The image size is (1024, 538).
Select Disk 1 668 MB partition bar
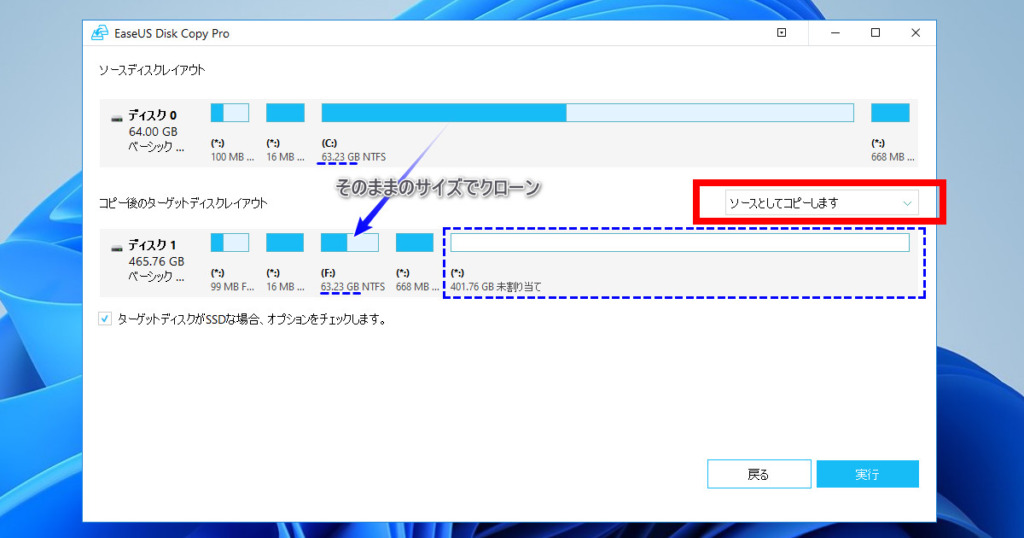pos(414,242)
